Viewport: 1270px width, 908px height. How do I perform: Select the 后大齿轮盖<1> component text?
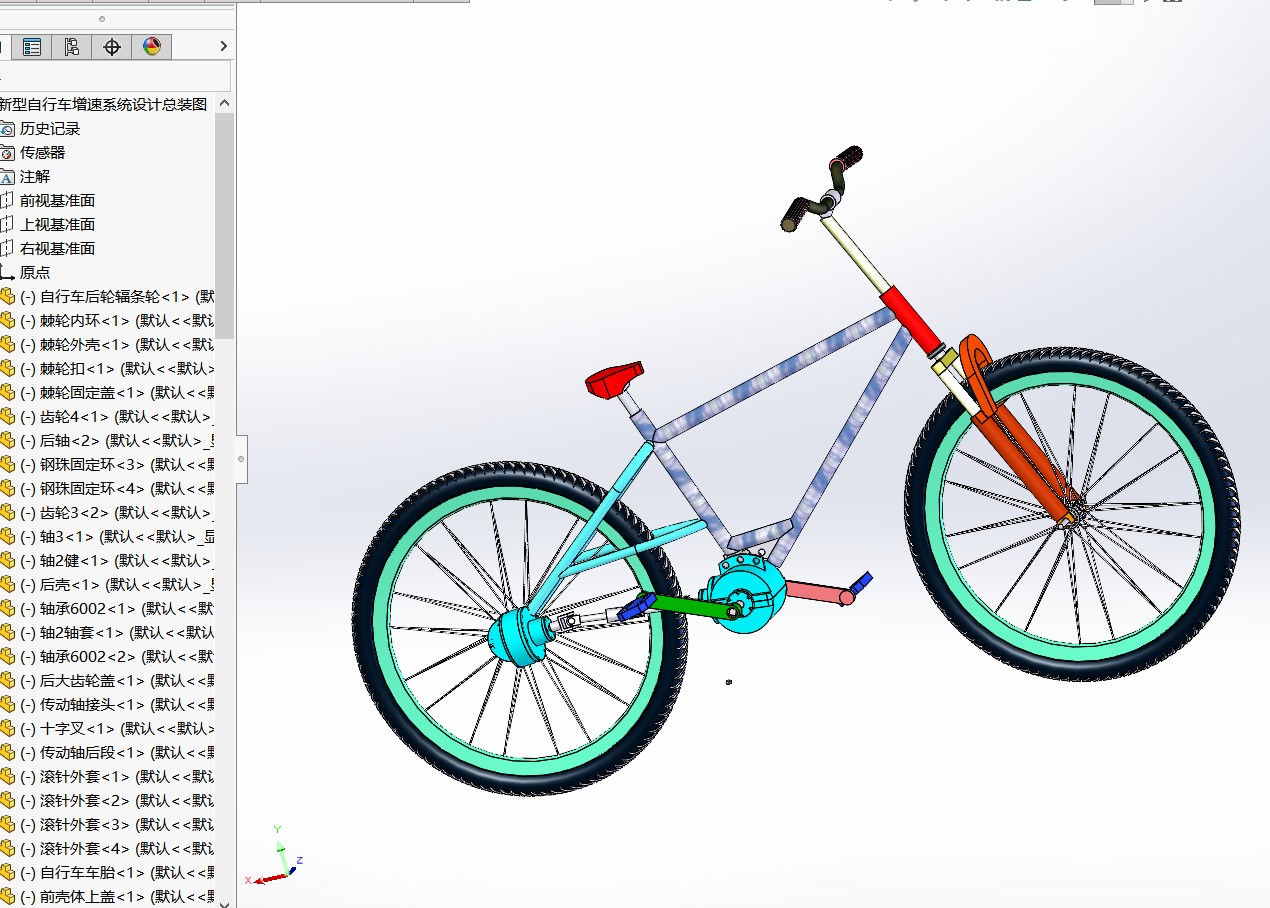116,681
